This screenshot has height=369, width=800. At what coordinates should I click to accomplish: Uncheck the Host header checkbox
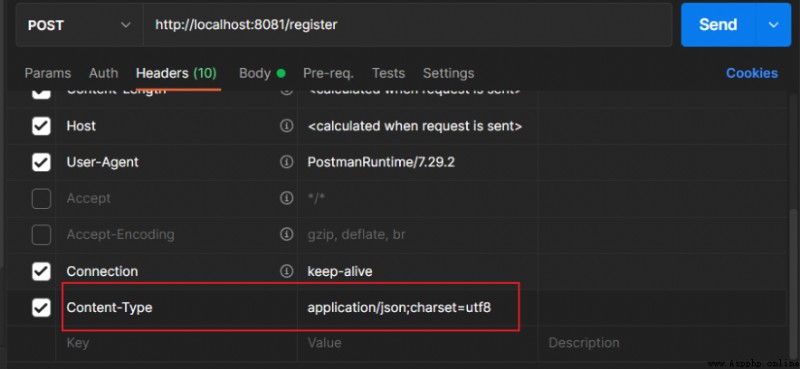(x=41, y=126)
